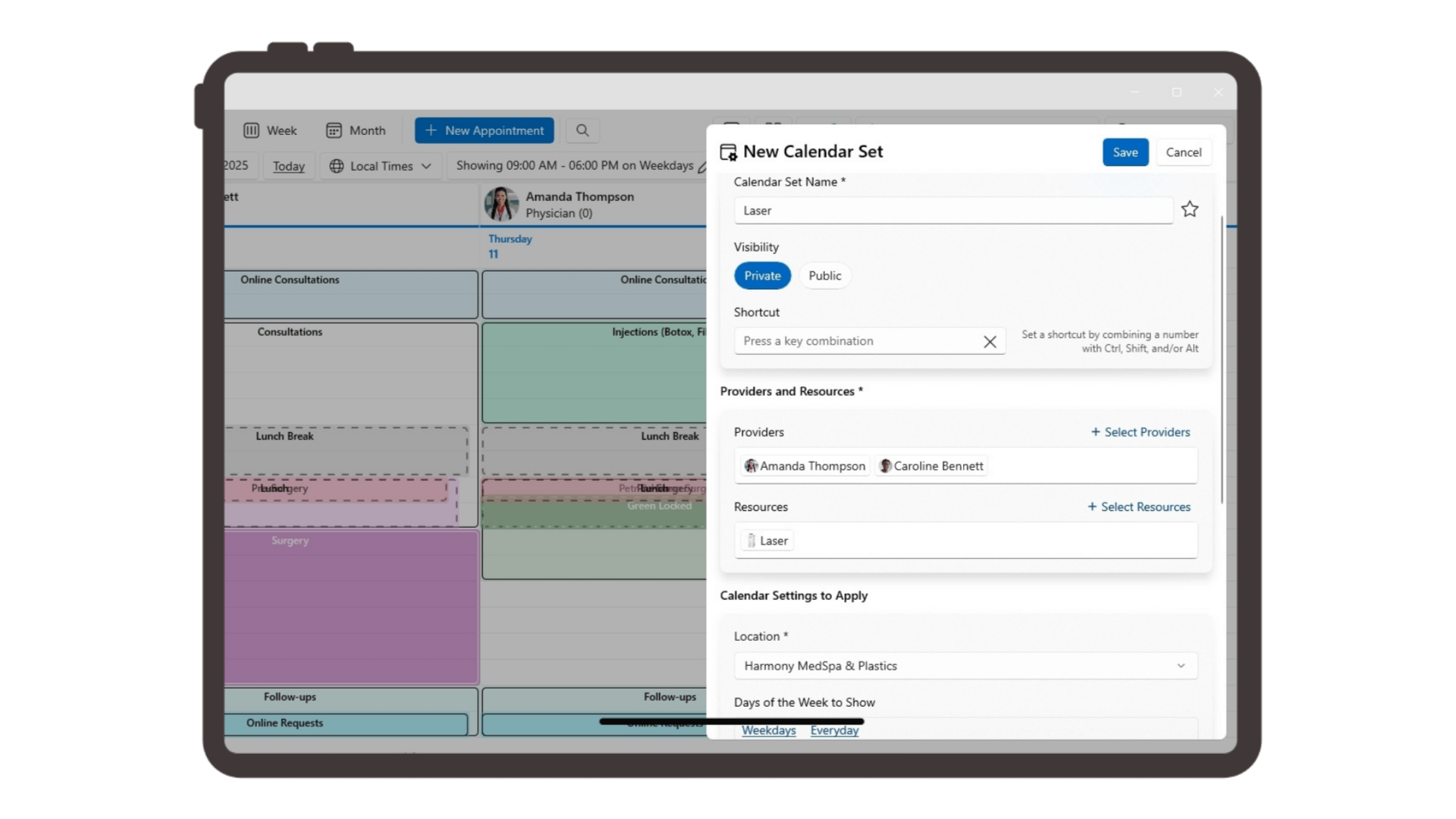Click the Calendar Set Name field
1456x819 pixels.
(952, 211)
